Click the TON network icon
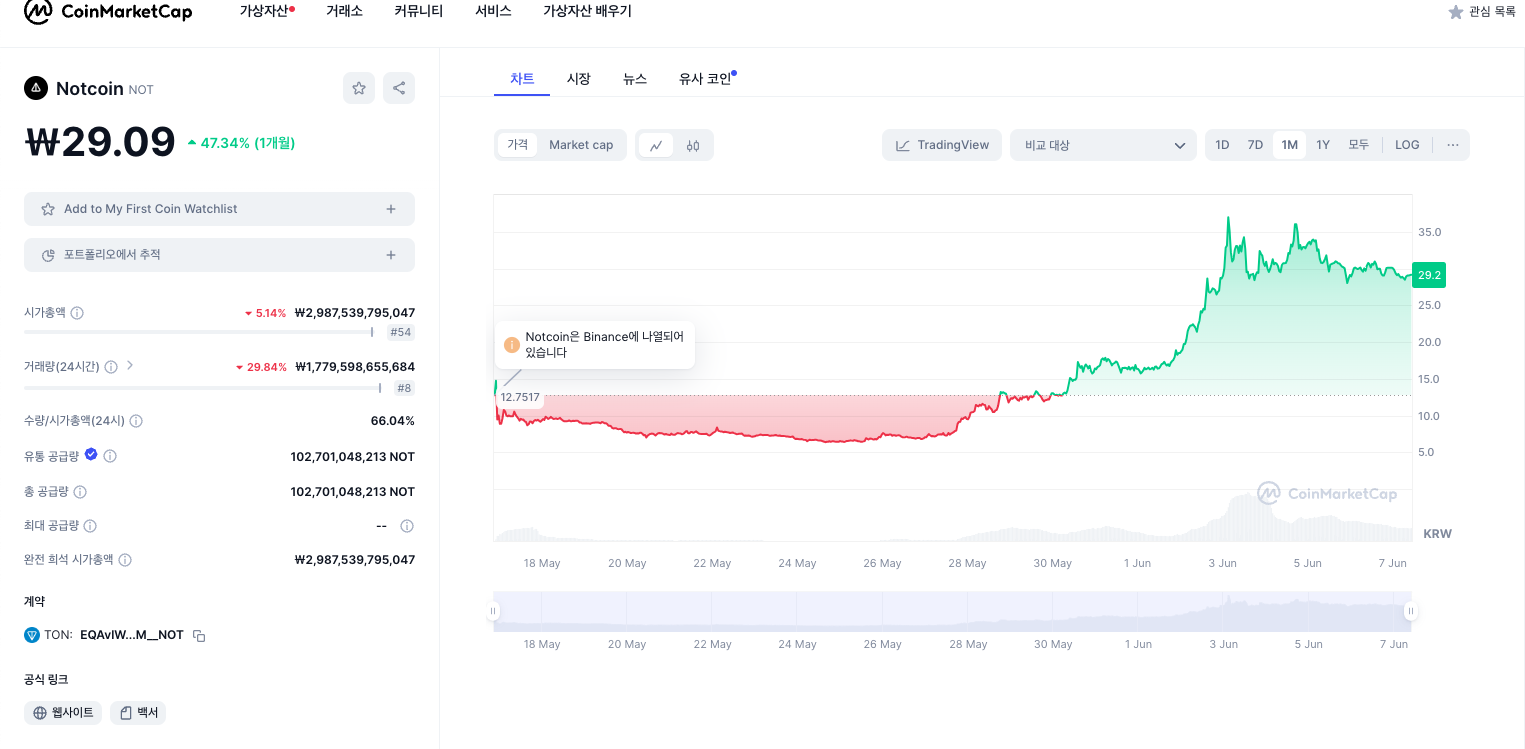1525x749 pixels. coord(32,635)
